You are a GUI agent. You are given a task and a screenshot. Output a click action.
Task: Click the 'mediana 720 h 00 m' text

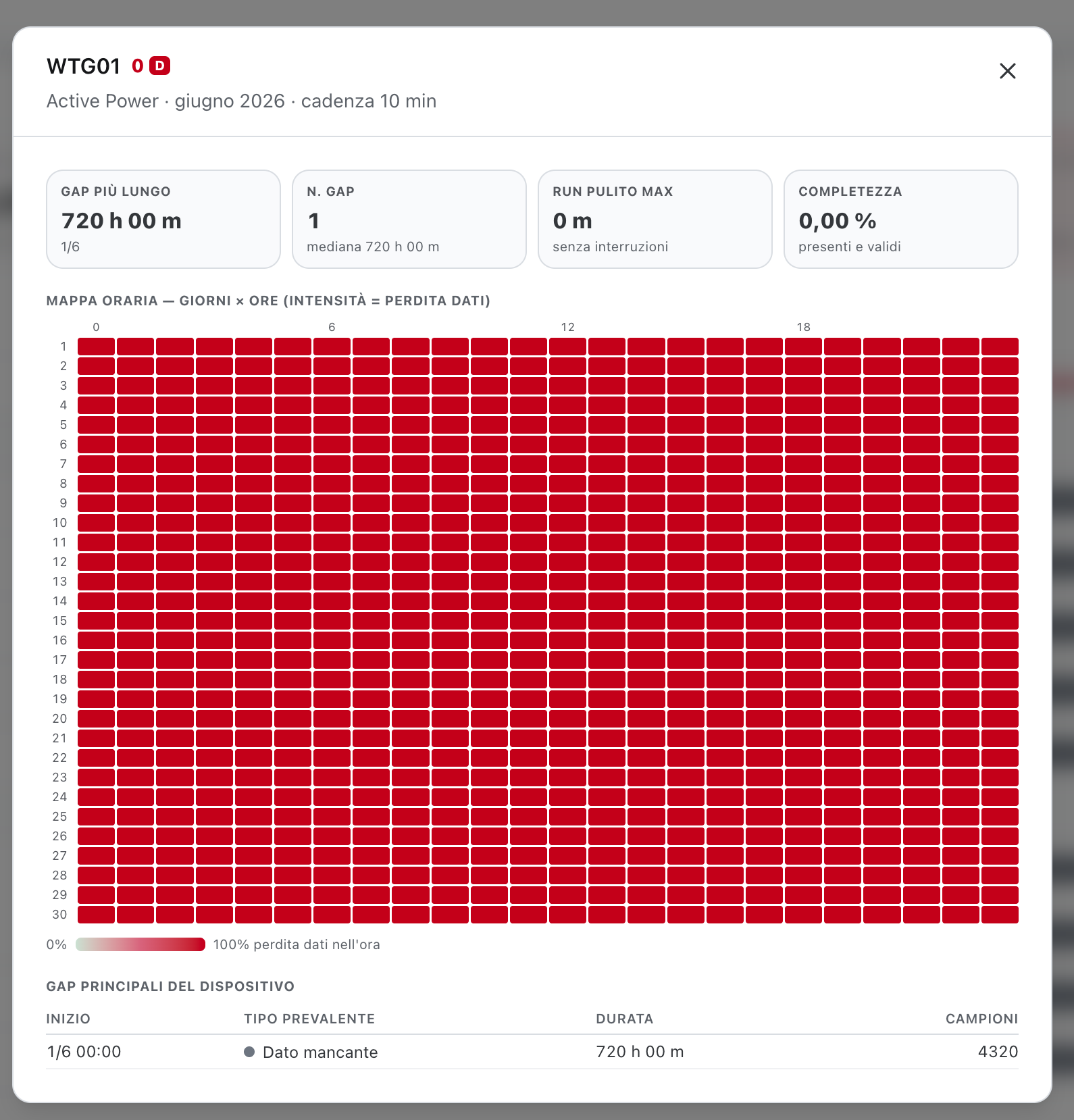(x=373, y=247)
